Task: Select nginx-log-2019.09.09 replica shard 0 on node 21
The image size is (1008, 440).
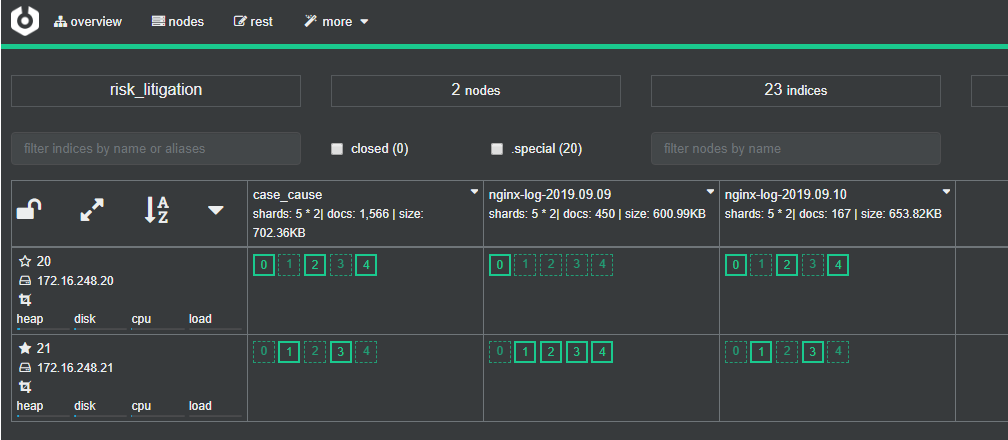Action: [x=500, y=352]
